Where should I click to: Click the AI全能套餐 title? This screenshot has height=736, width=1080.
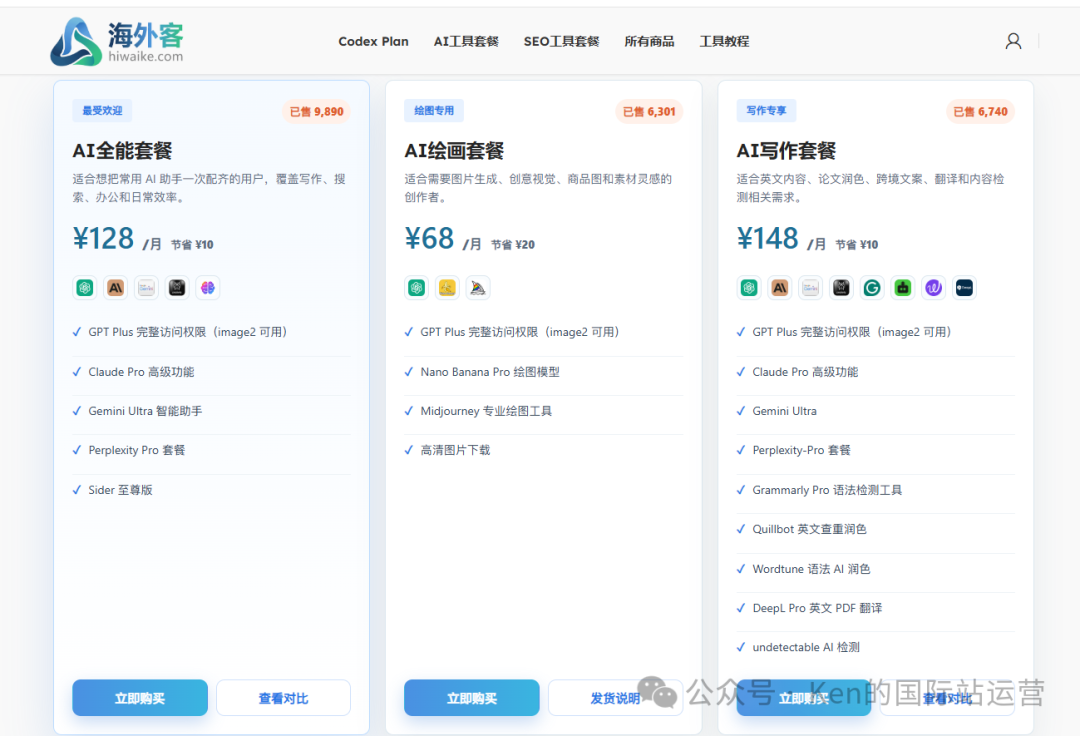pos(123,150)
